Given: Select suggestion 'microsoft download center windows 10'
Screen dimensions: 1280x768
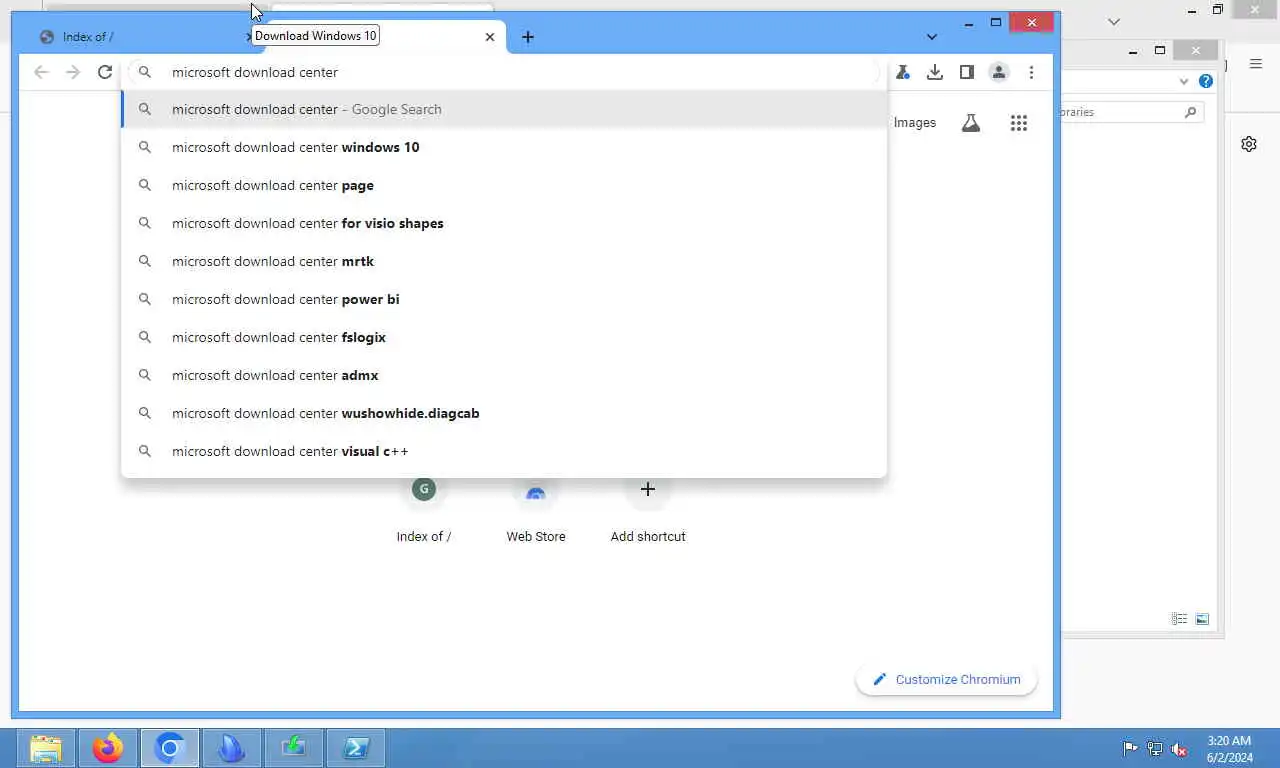Looking at the screenshot, I should coord(504,147).
